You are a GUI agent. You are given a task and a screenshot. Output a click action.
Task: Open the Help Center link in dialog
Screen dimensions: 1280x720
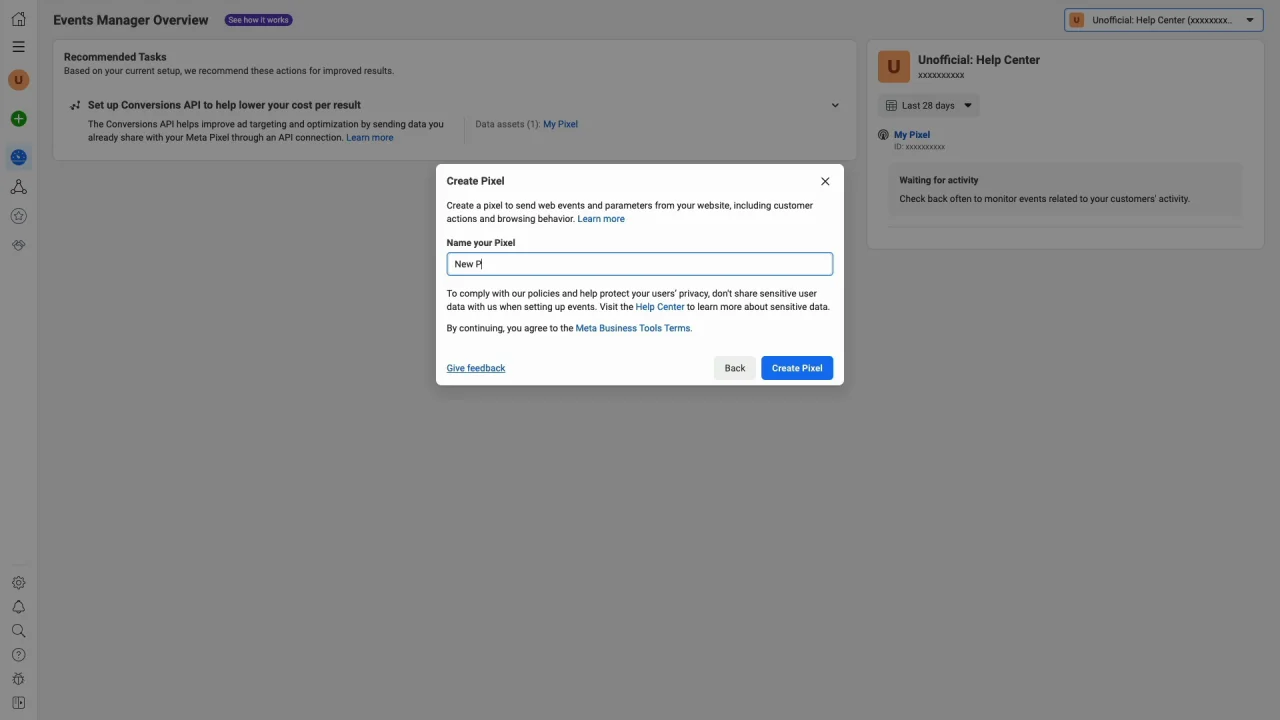[660, 307]
